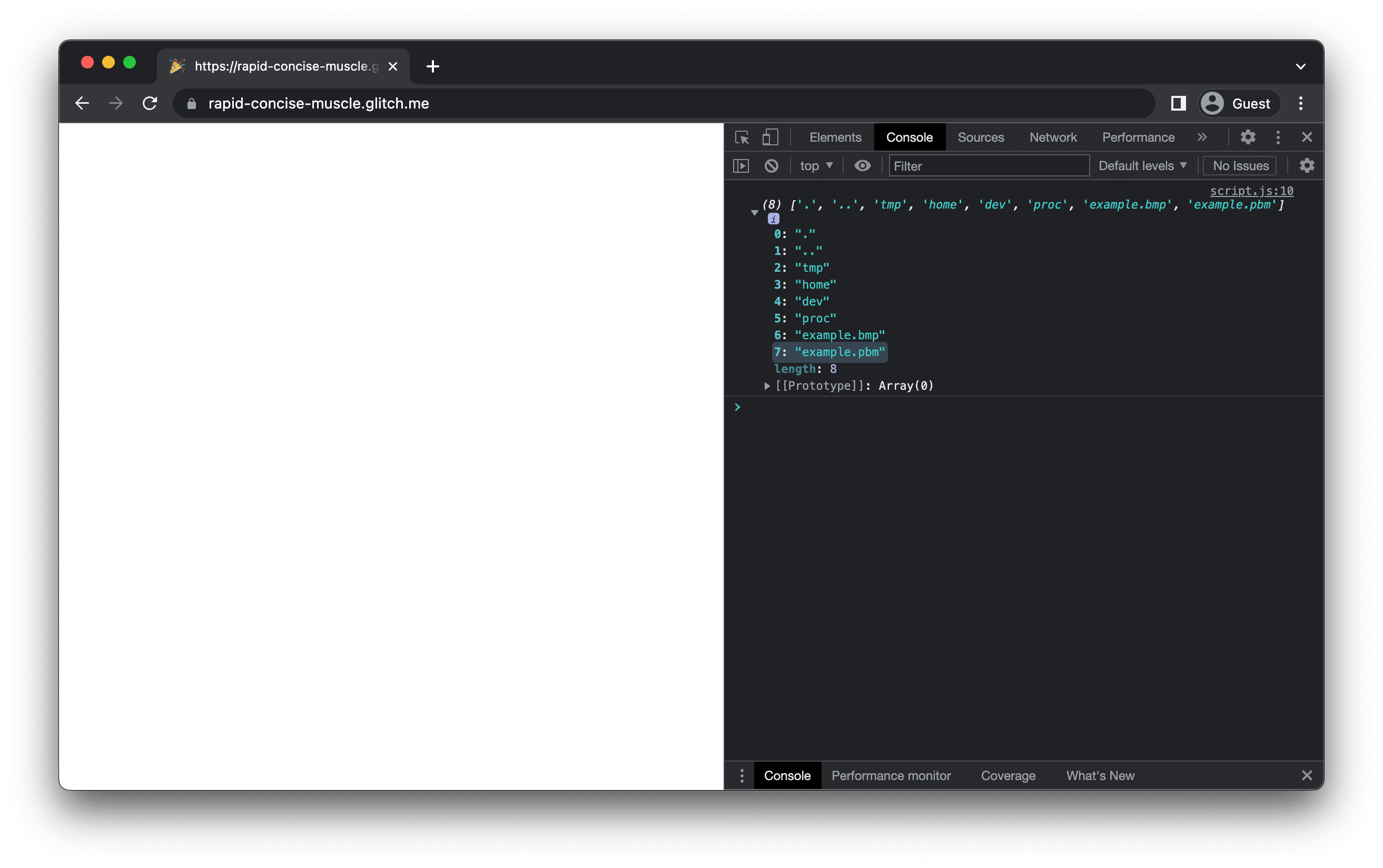Open the Default levels dropdown
Viewport: 1383px width, 868px height.
(1141, 165)
